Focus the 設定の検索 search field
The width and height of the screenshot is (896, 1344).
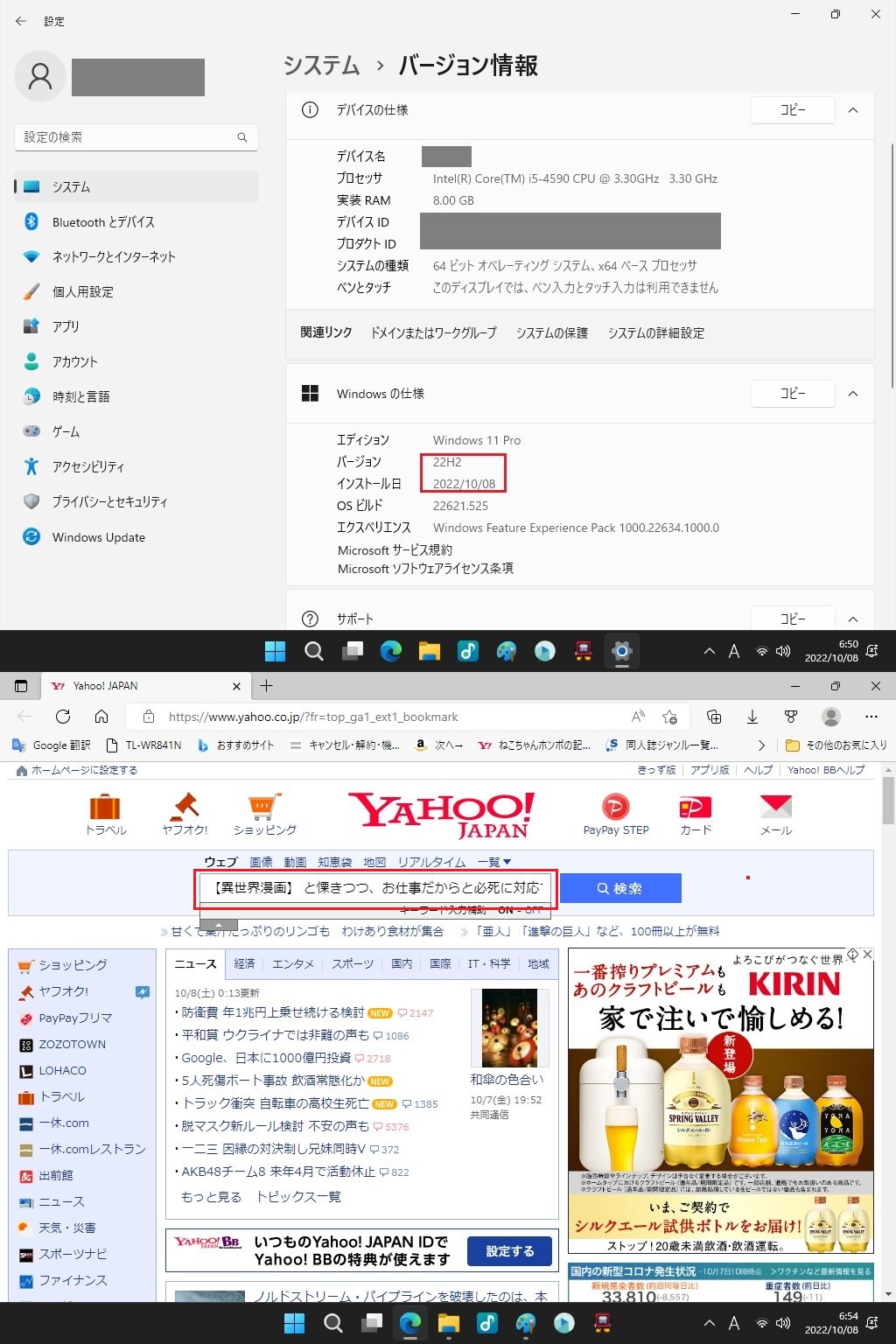(x=136, y=137)
